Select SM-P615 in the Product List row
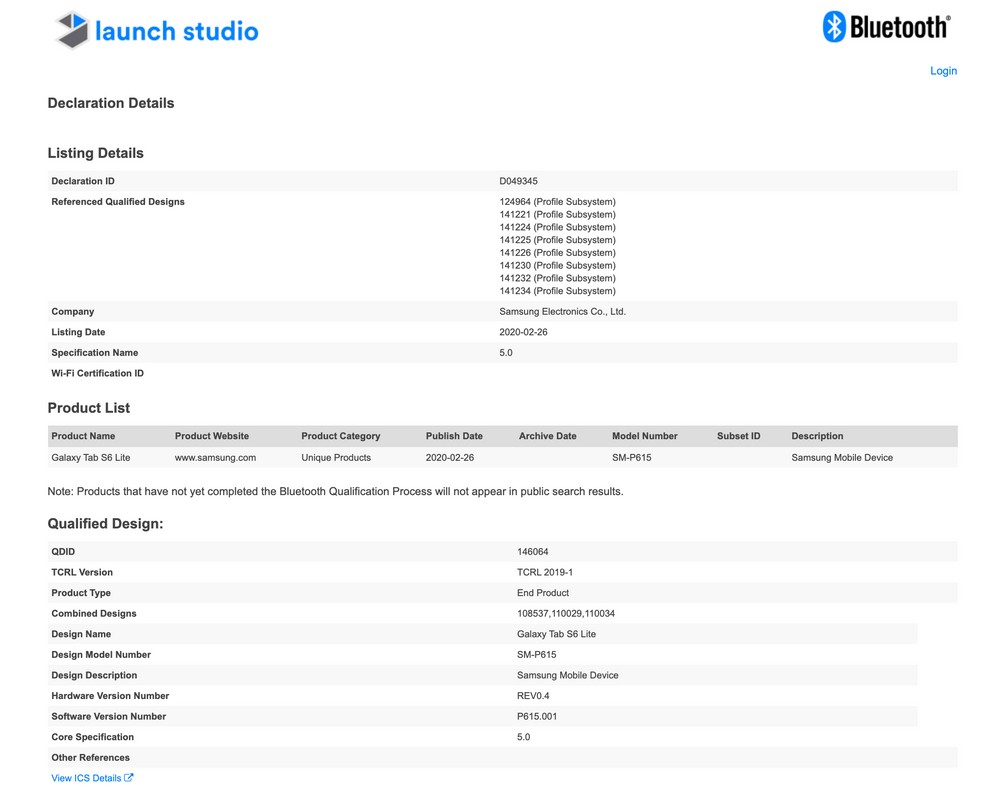The width and height of the screenshot is (1000, 797). [x=632, y=458]
